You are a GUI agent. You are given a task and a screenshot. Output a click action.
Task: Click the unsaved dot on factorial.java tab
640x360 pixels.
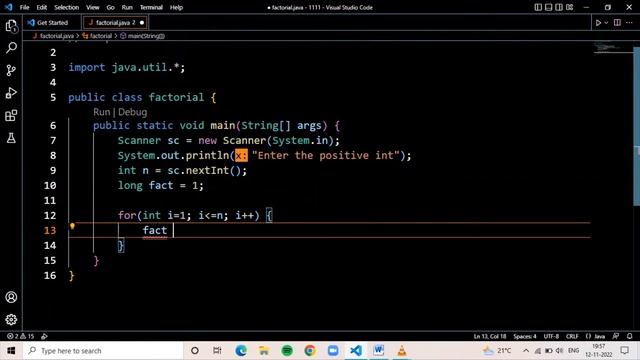pyautogui.click(x=142, y=23)
